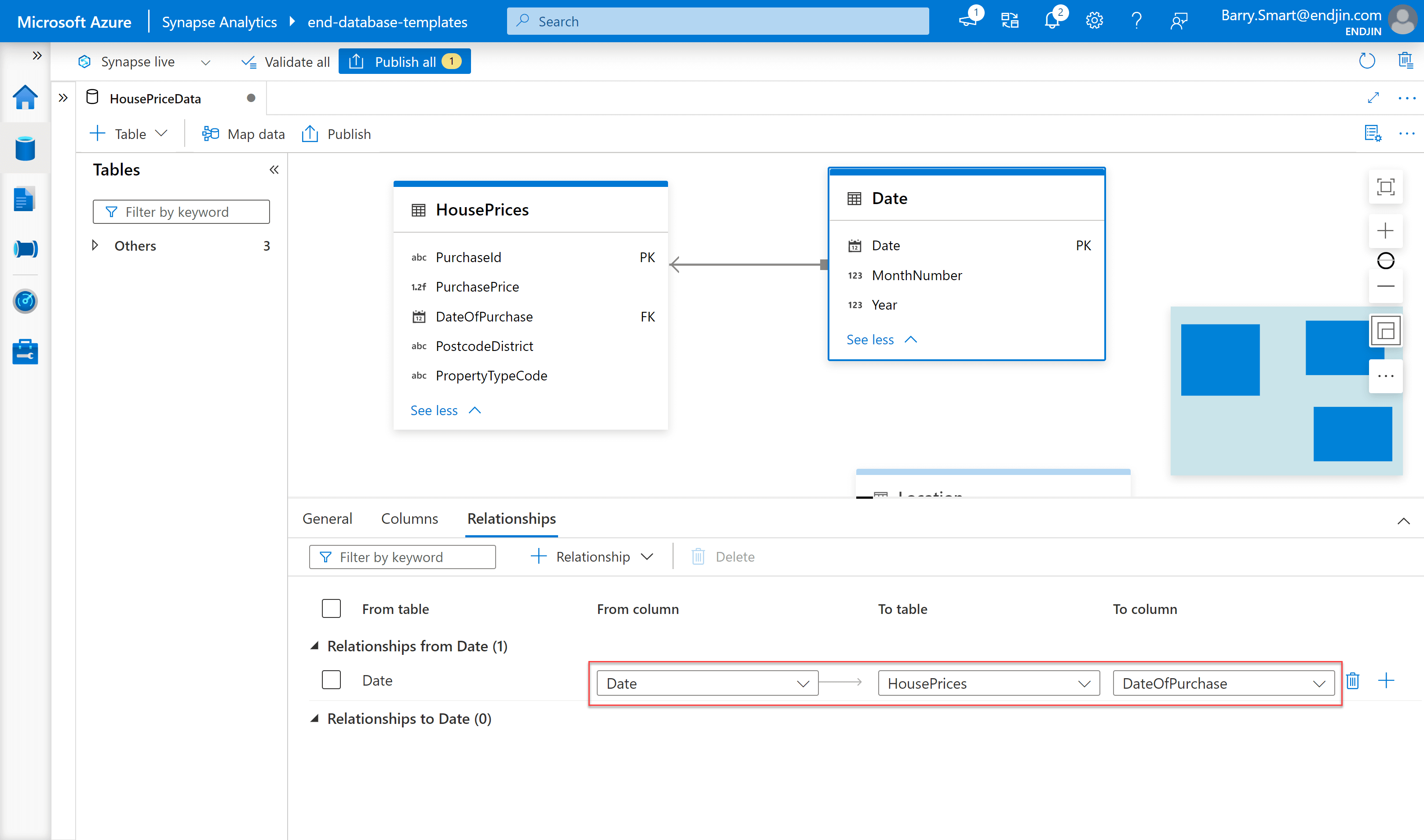Toggle the minimap view icon
This screenshot has height=840, width=1424.
pyautogui.click(x=1385, y=331)
